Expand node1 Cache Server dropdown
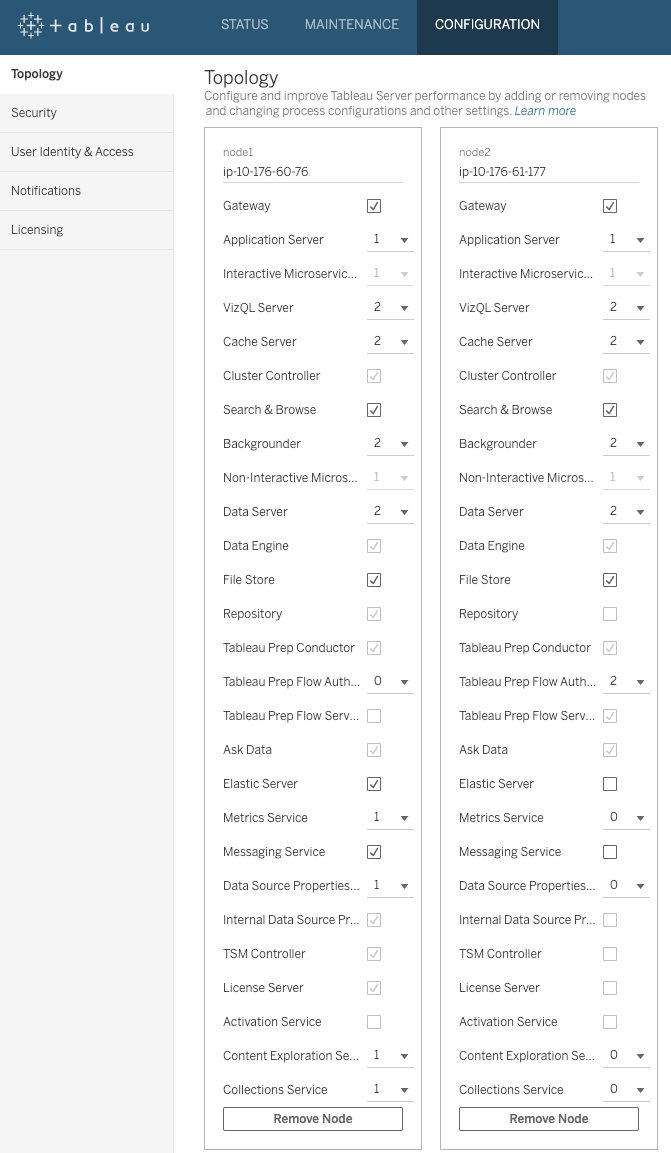The width and height of the screenshot is (671, 1153). coord(390,342)
